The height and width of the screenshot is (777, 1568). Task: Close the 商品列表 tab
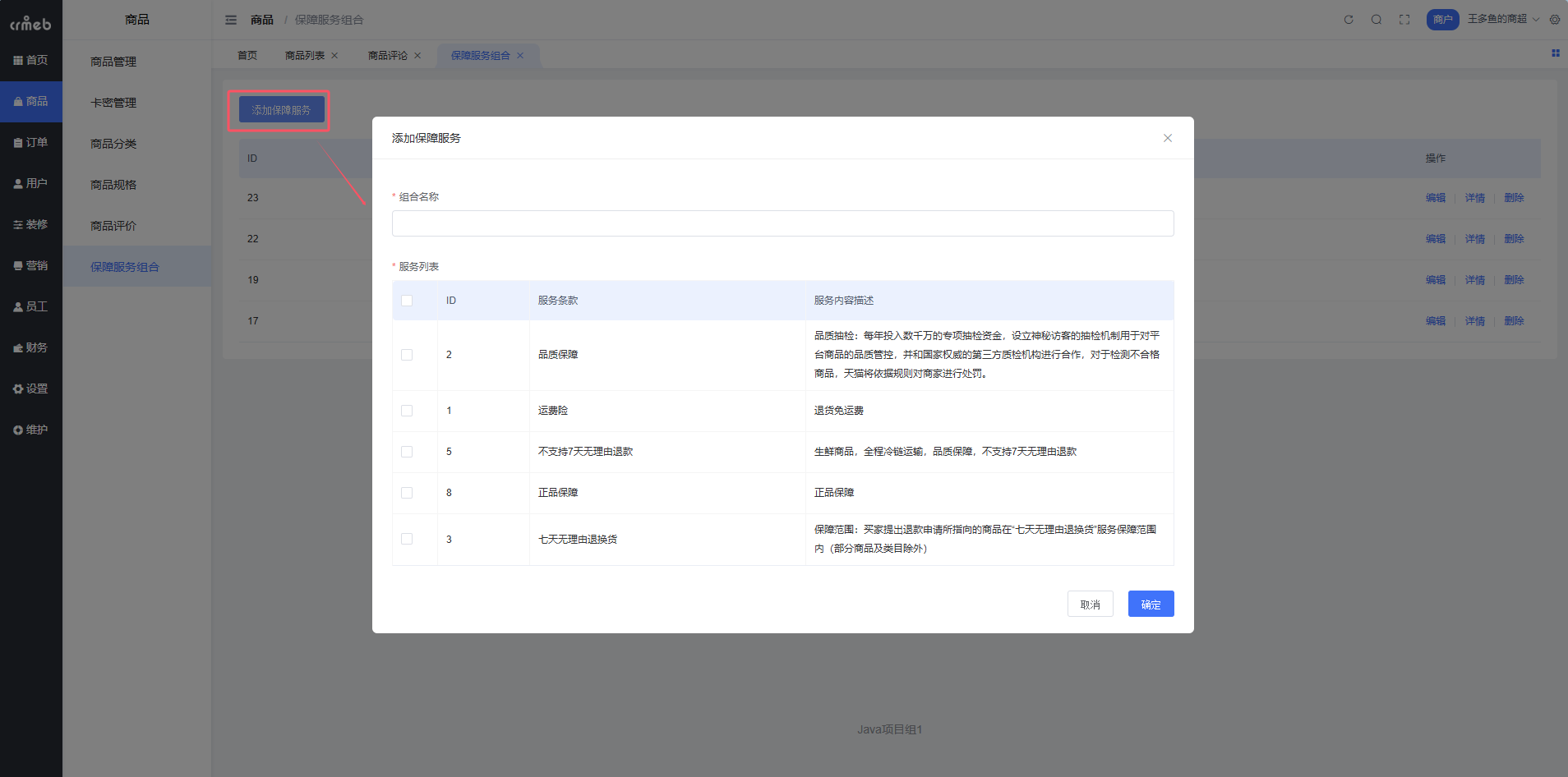[334, 56]
